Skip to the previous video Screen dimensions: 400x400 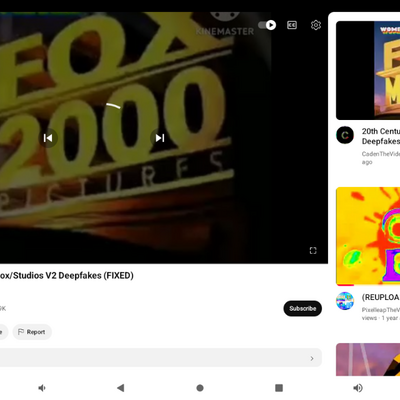(x=48, y=138)
